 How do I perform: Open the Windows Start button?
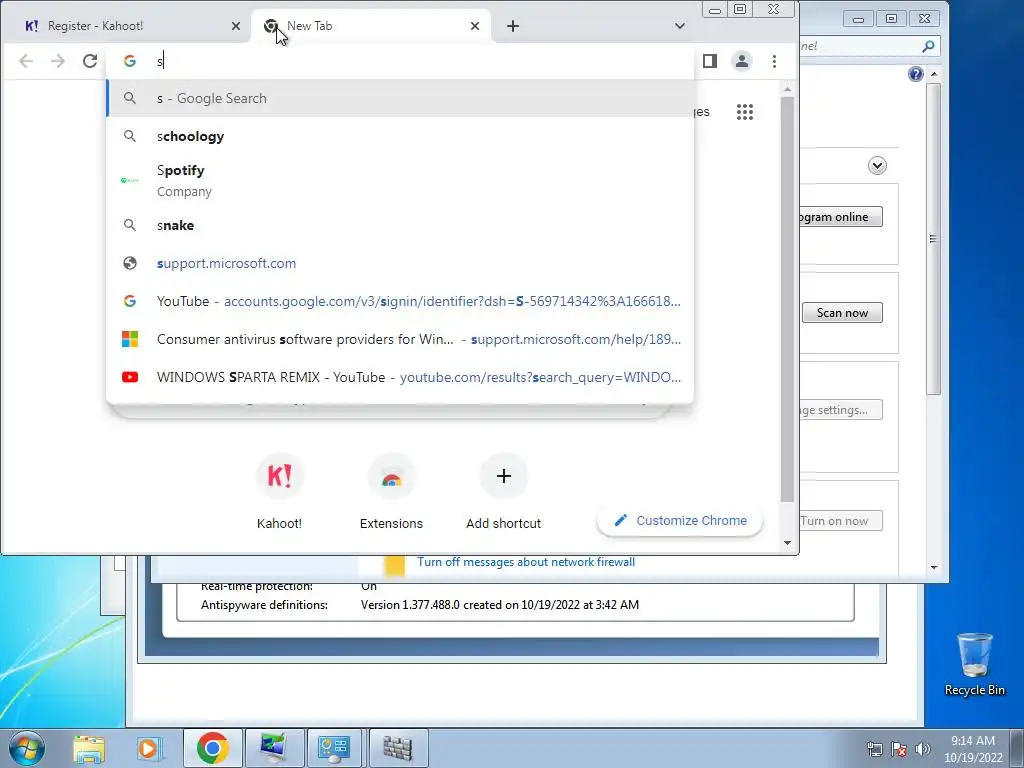pos(26,748)
